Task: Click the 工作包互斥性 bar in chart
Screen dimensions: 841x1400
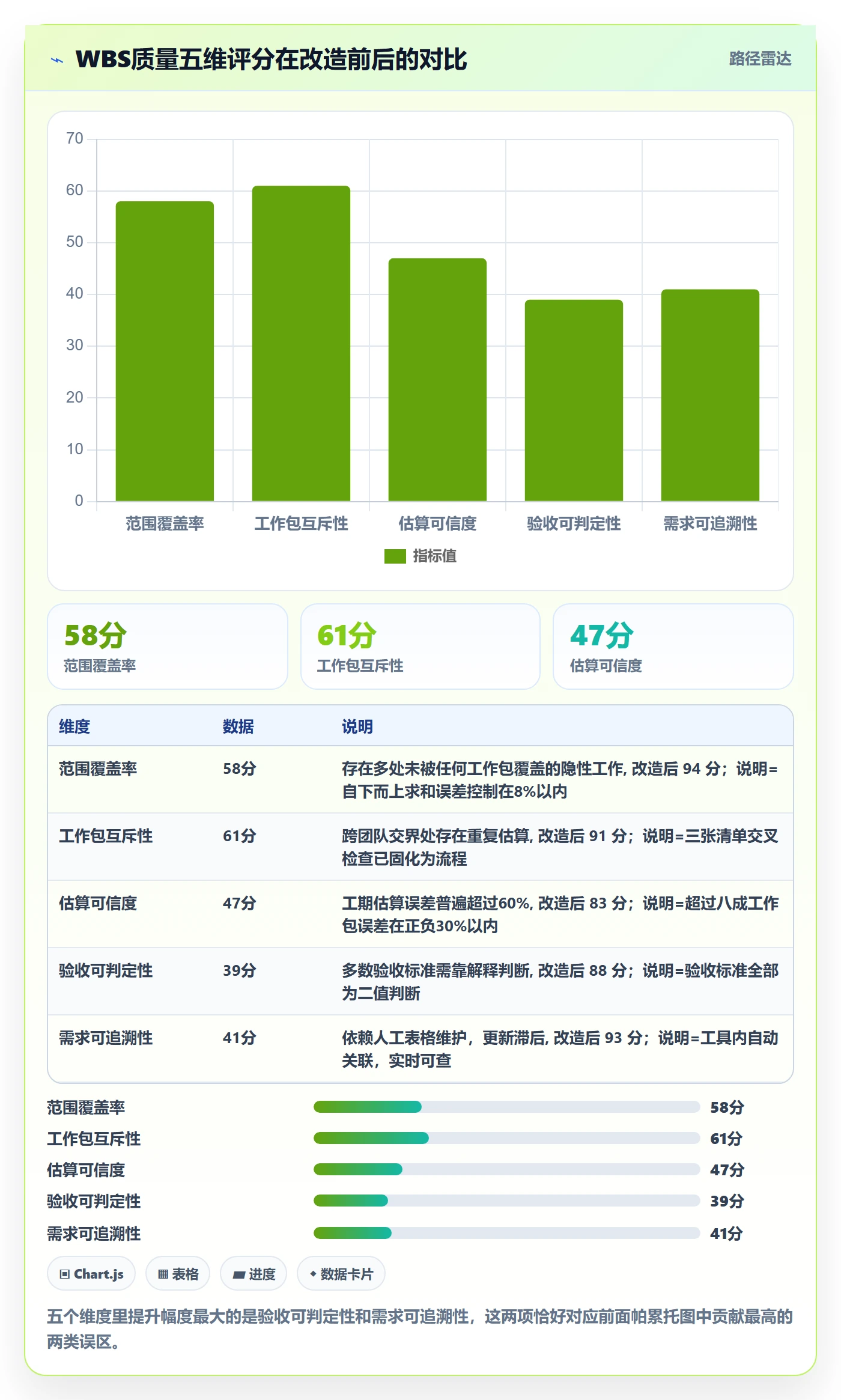Action: tap(301, 343)
